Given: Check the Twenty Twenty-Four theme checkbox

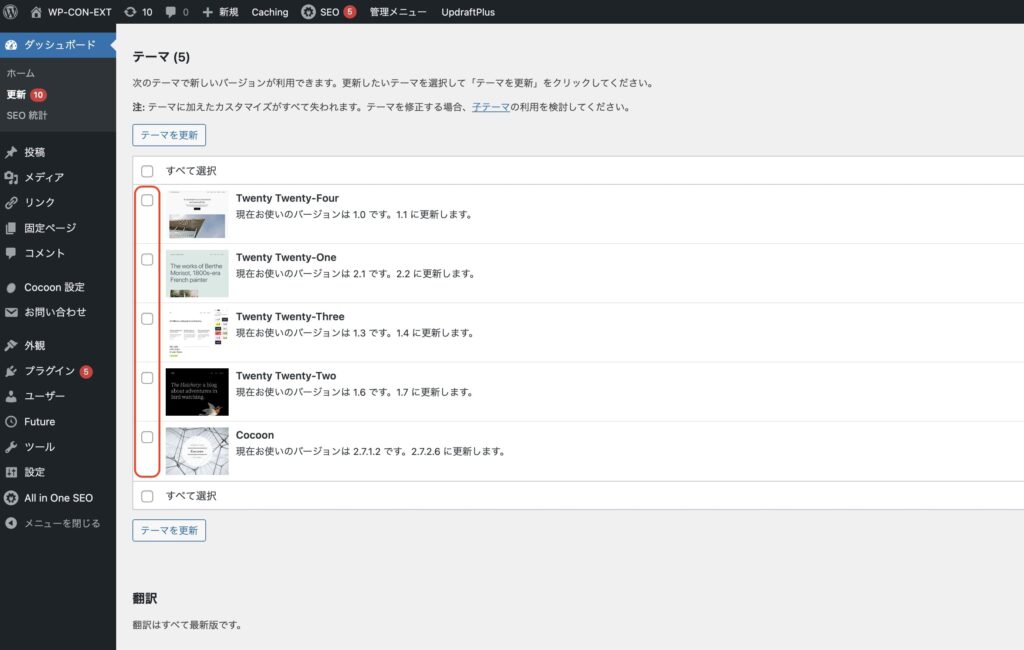Looking at the screenshot, I should (x=147, y=200).
